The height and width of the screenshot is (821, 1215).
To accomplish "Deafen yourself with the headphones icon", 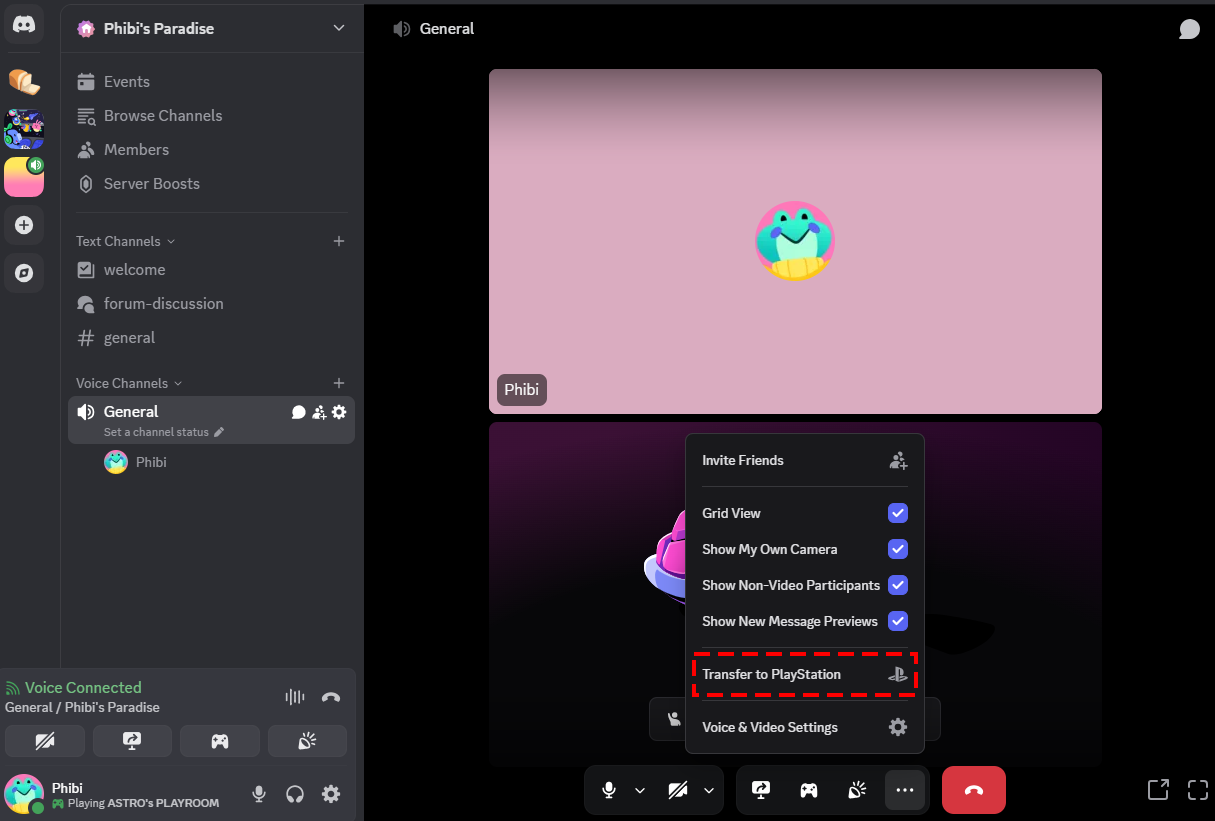I will point(294,794).
